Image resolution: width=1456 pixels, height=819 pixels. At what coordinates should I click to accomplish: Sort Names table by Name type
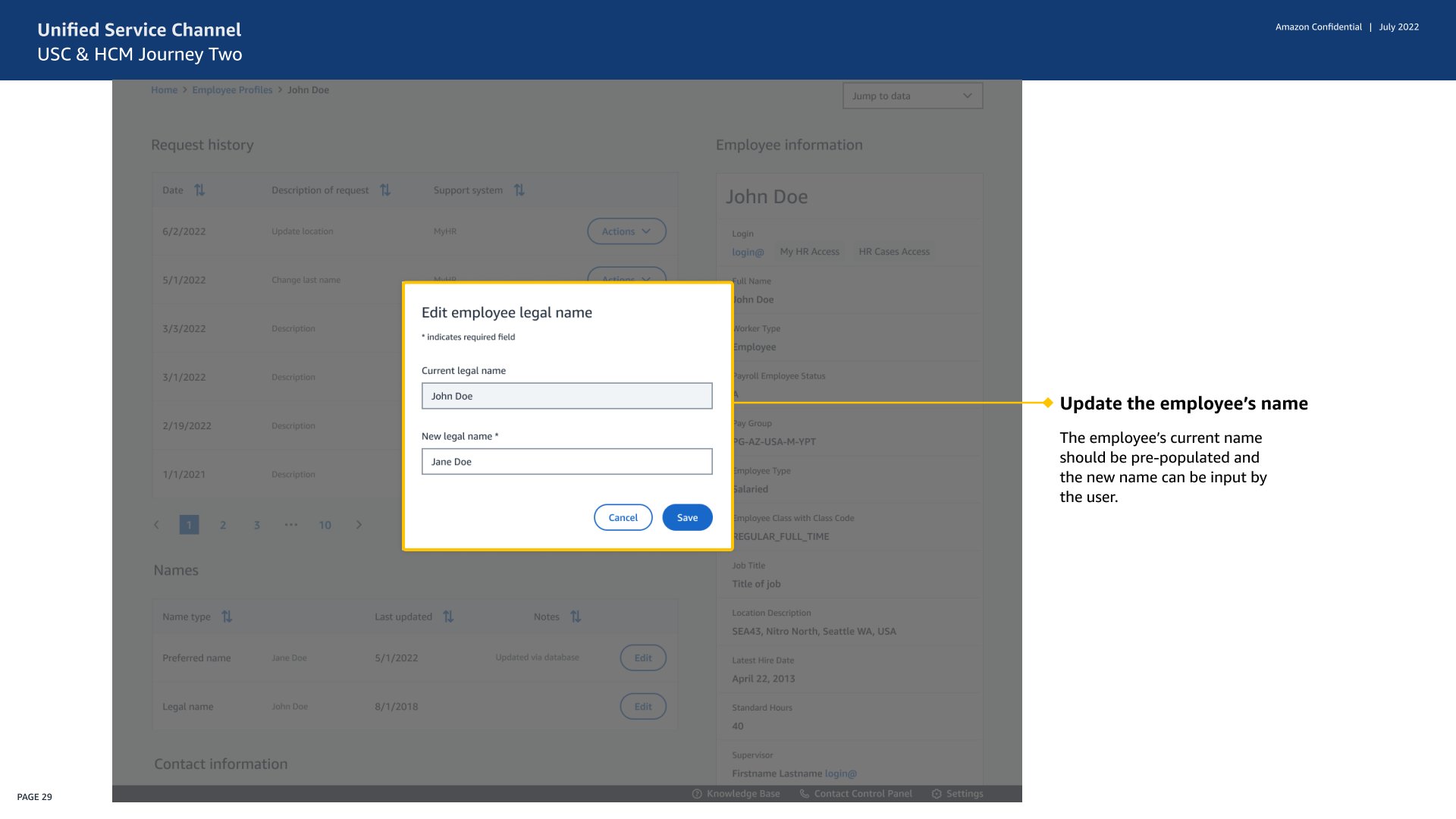point(227,617)
